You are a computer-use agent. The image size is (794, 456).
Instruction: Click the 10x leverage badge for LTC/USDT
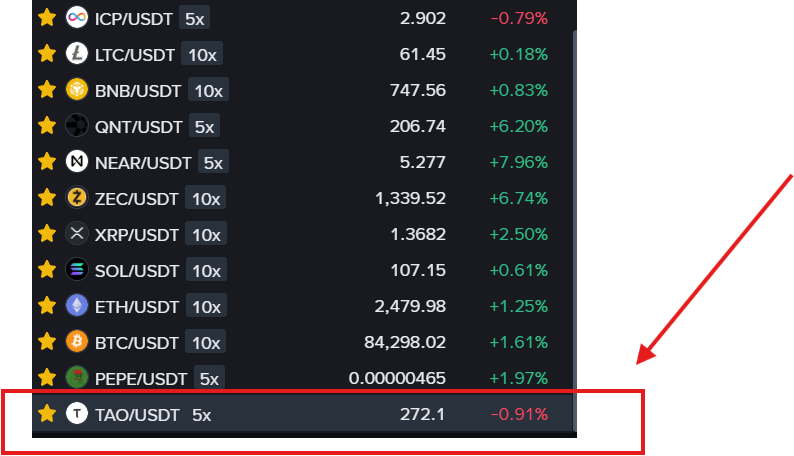point(202,55)
